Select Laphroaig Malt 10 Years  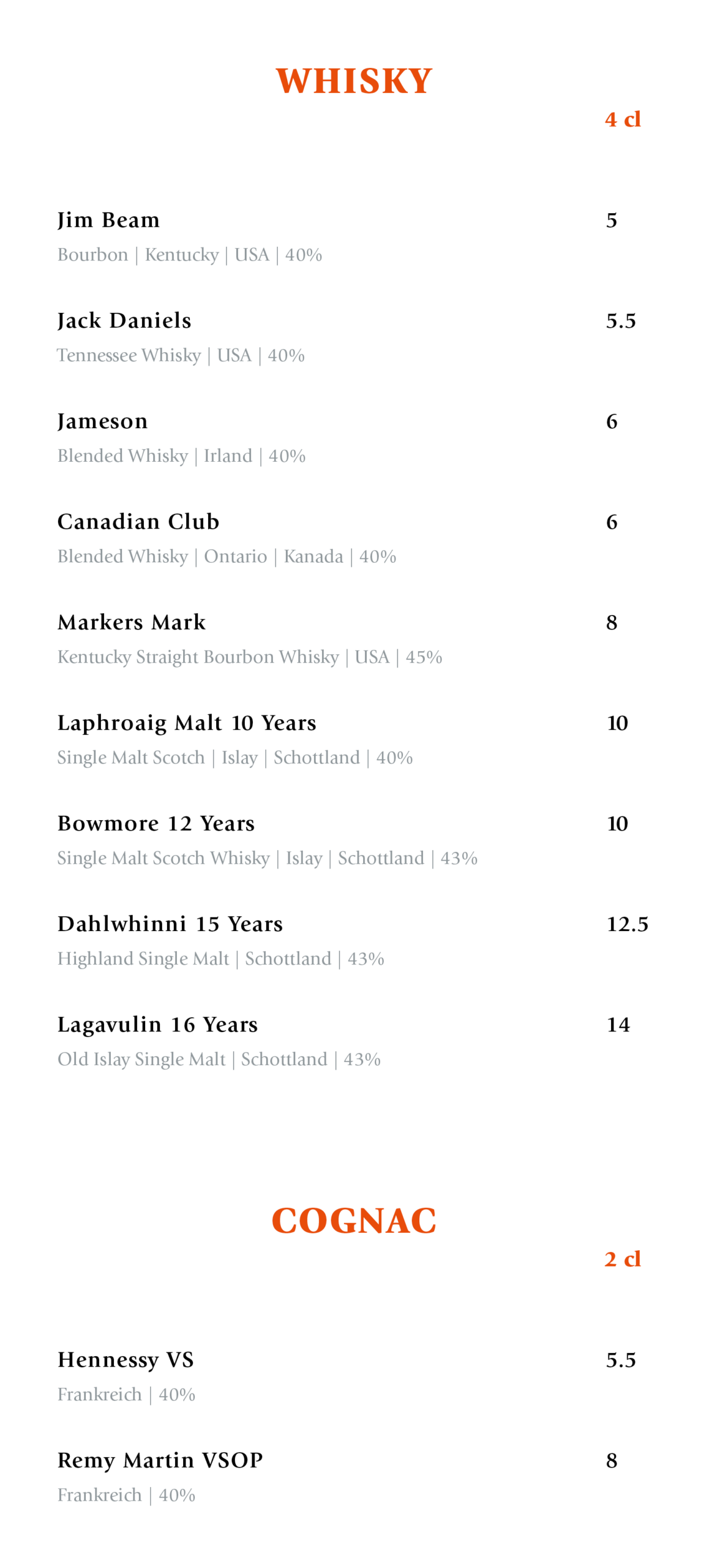pyautogui.click(x=187, y=723)
